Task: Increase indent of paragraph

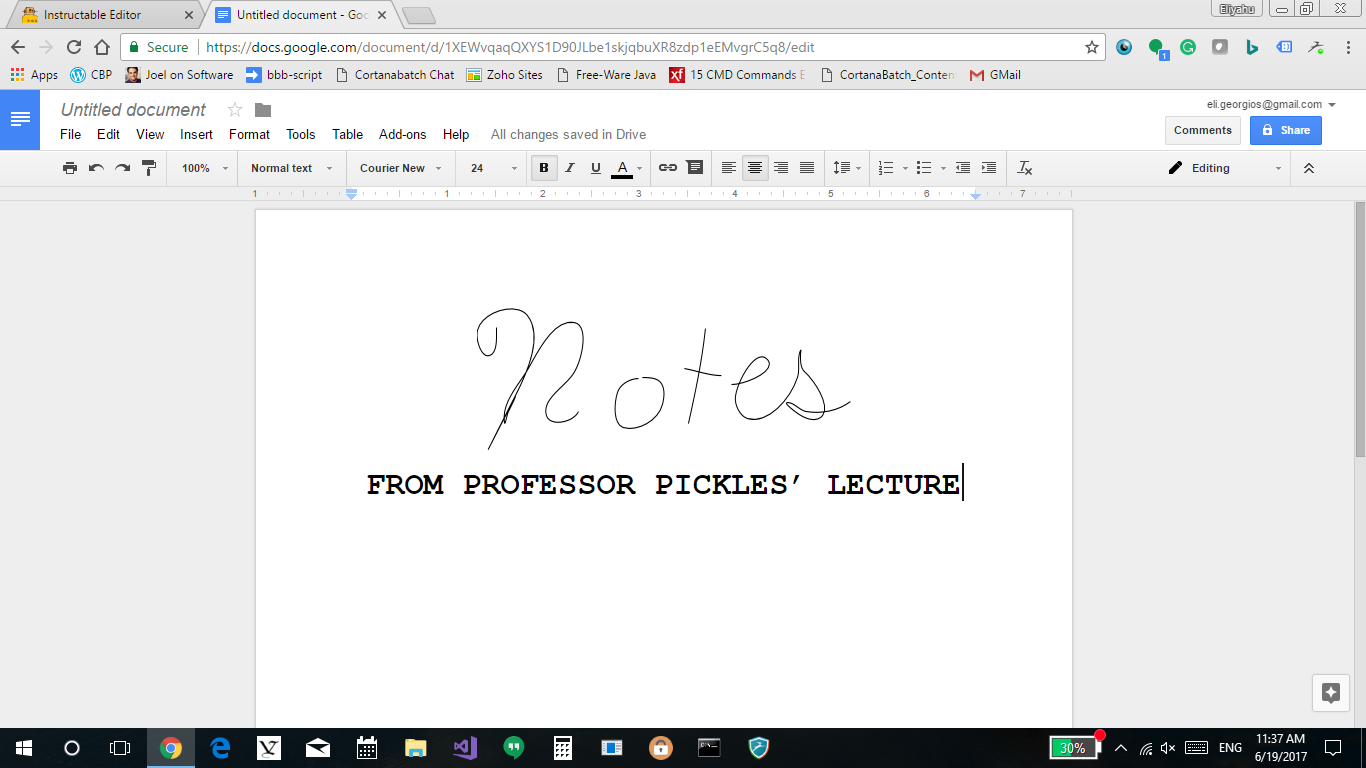Action: (x=989, y=168)
